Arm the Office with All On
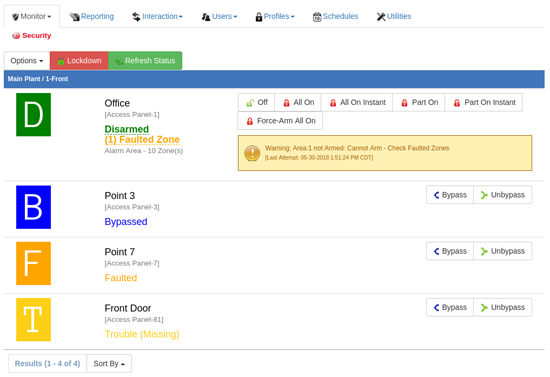The width and height of the screenshot is (550, 377). 298,102
